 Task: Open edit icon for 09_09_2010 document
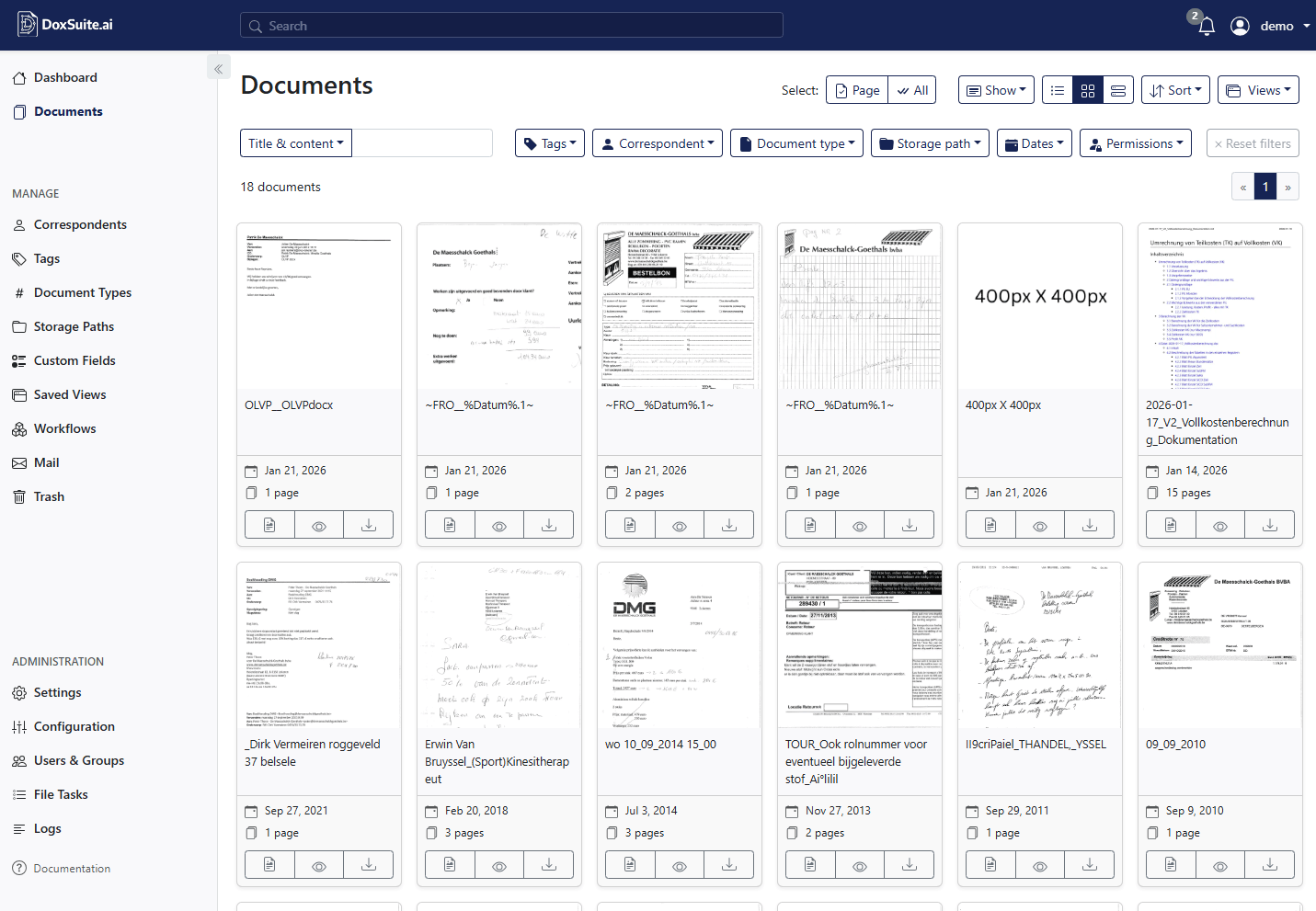click(x=1171, y=865)
